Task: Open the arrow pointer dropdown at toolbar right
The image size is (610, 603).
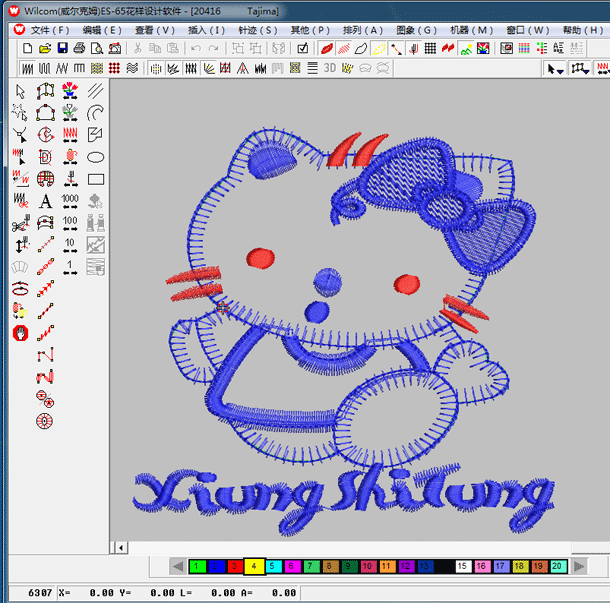Action: 555,69
